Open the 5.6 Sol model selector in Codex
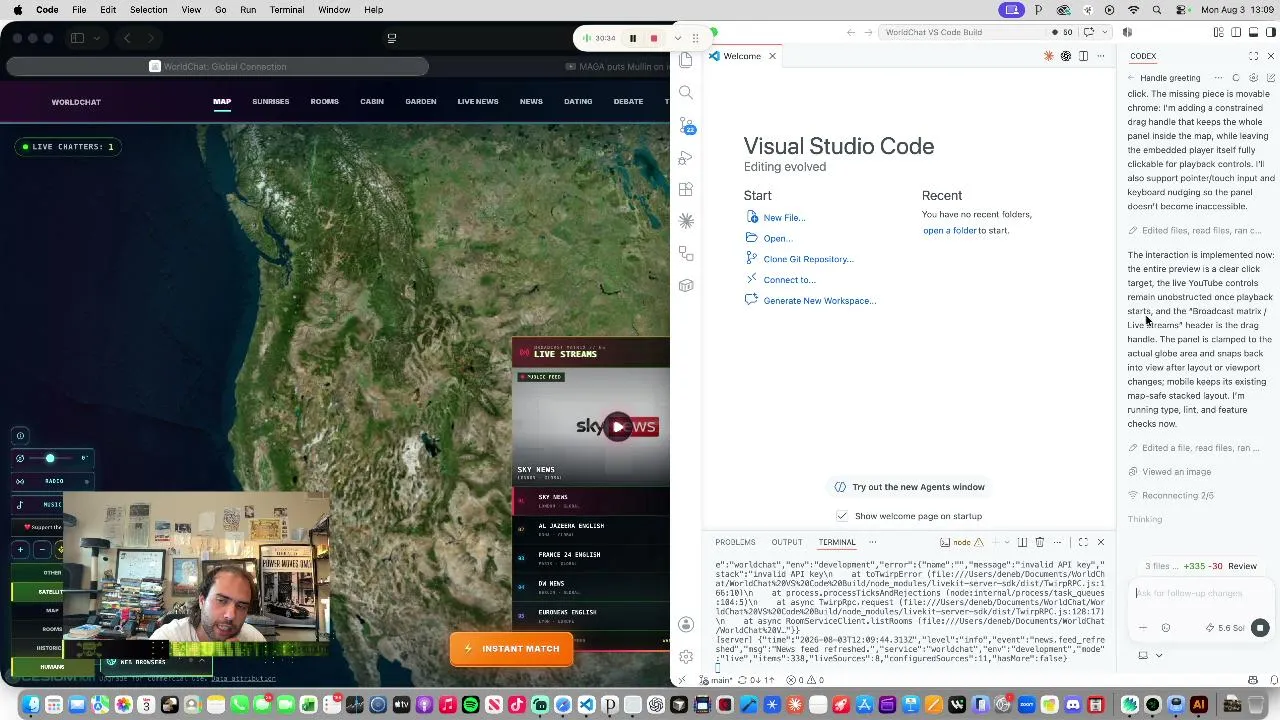The image size is (1280, 720). pos(1224,628)
